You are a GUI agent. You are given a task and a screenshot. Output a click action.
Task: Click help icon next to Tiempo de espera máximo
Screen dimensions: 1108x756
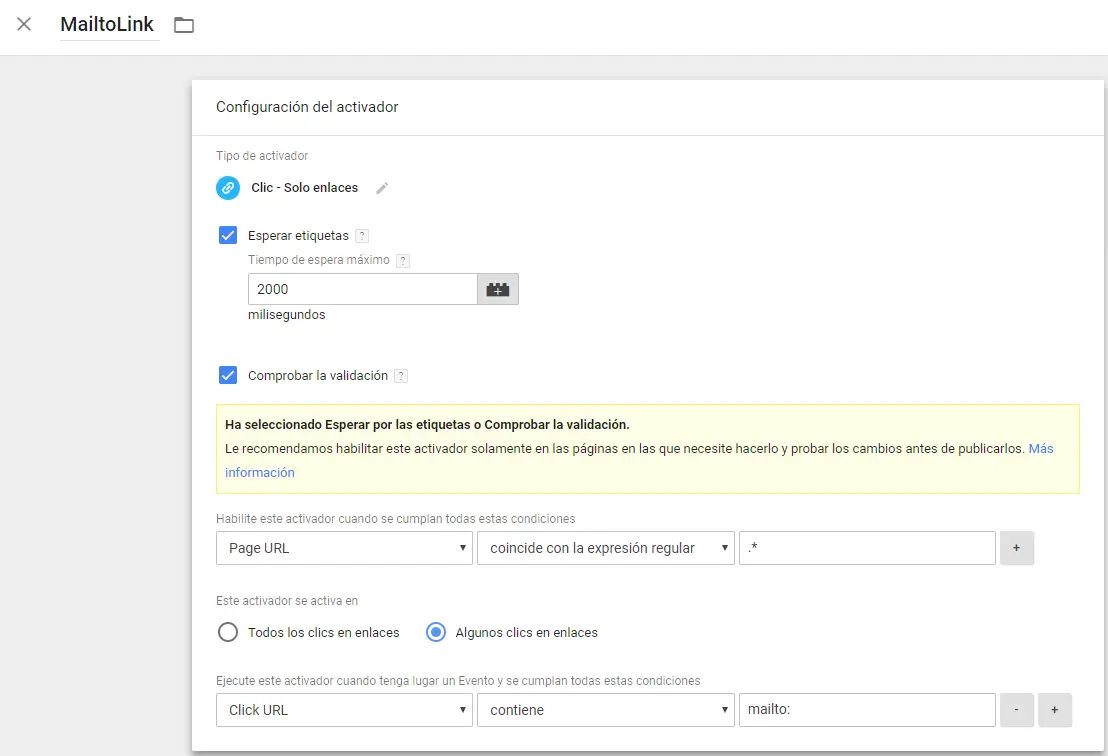coord(403,261)
